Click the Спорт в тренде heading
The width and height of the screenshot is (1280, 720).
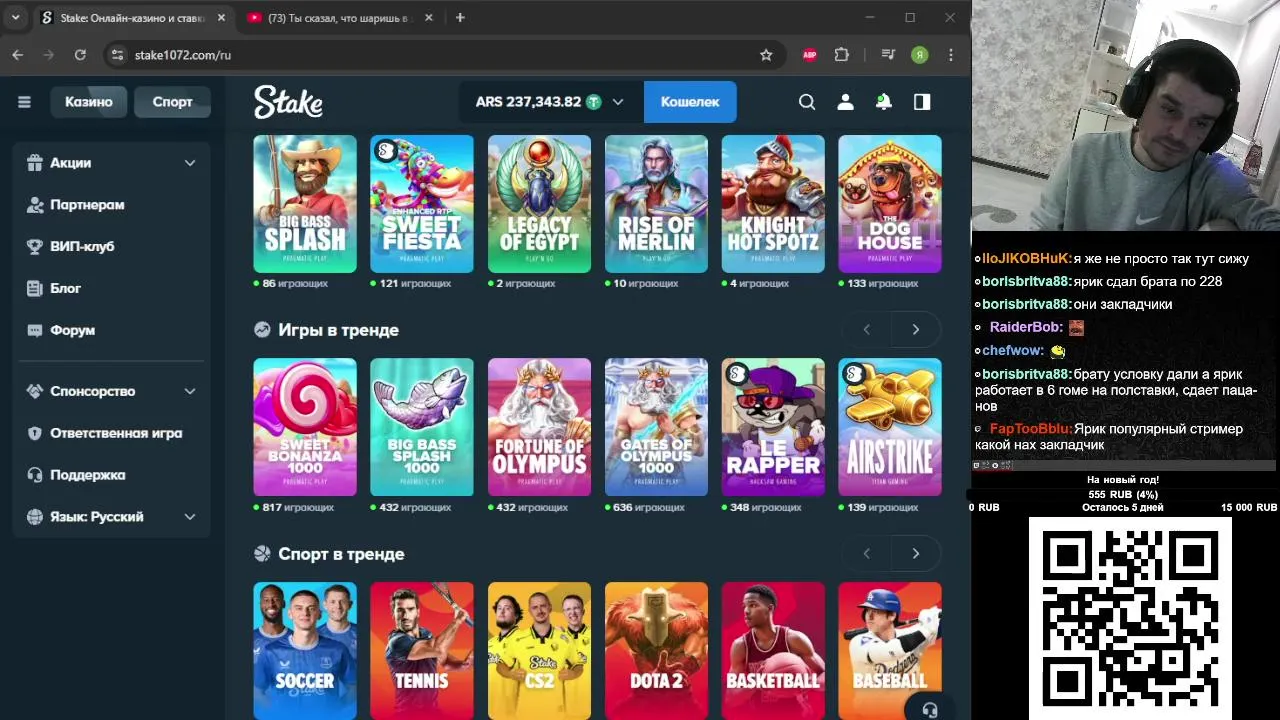pyautogui.click(x=341, y=554)
